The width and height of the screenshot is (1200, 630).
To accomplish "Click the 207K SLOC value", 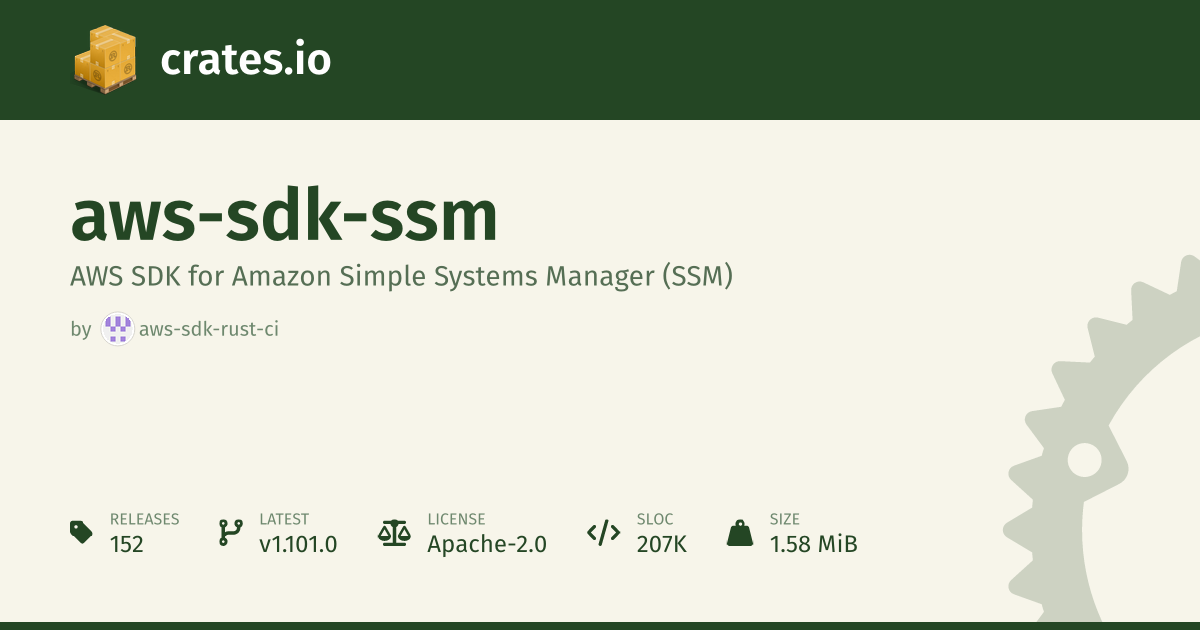I will 661,544.
